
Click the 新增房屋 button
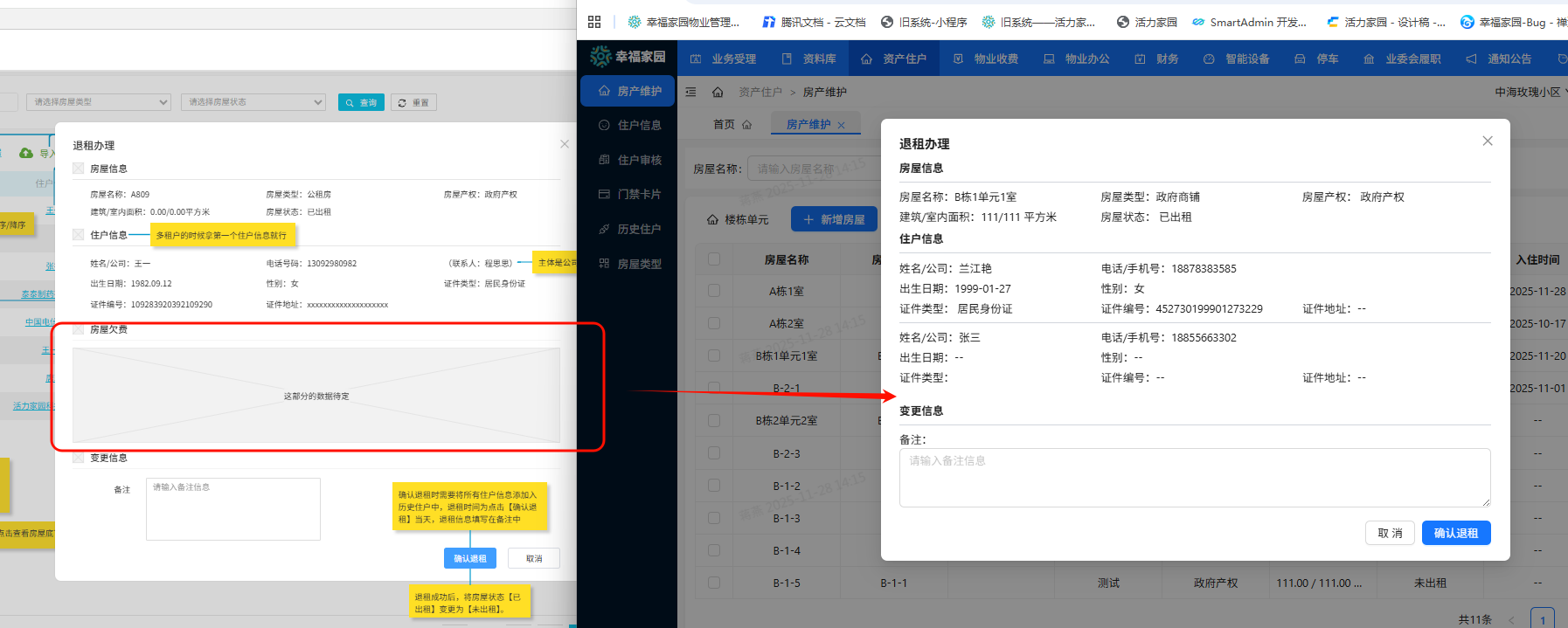point(834,219)
